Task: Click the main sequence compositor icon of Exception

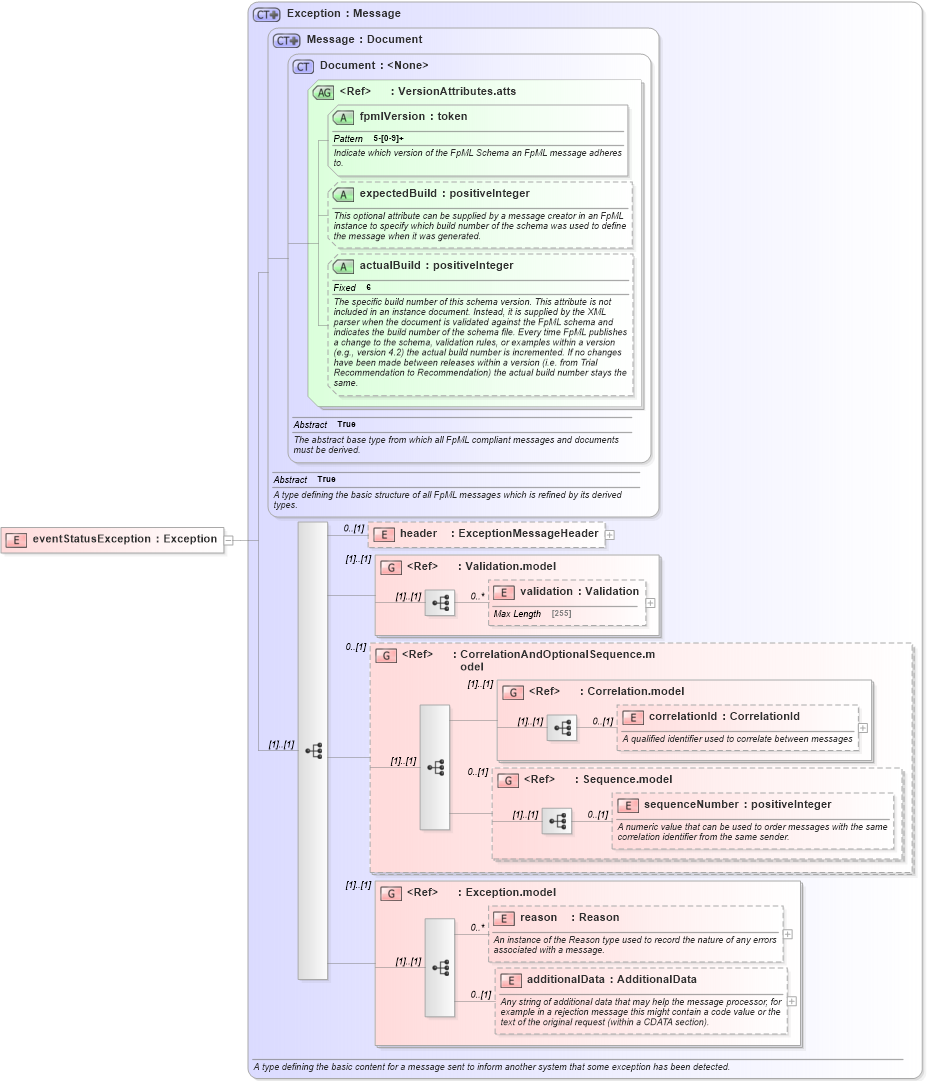Action: (x=313, y=751)
